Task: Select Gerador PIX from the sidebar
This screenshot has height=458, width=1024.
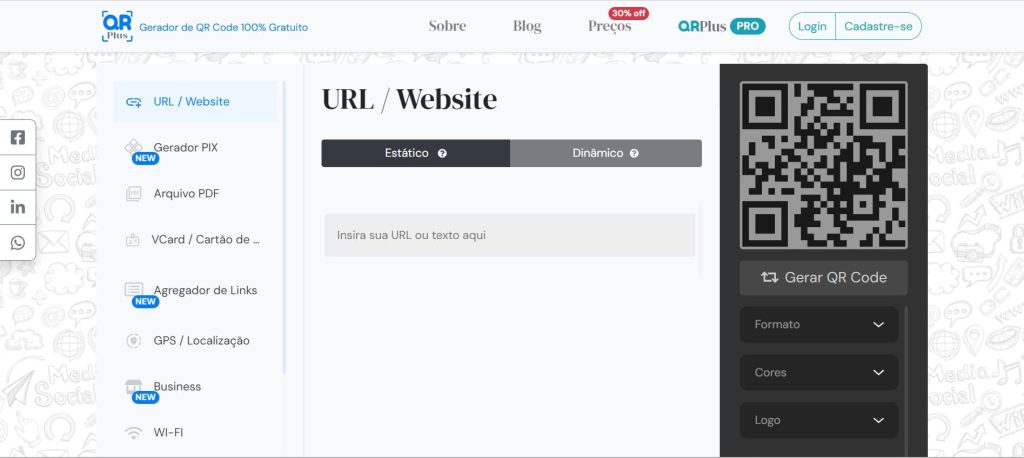Action: pyautogui.click(x=185, y=148)
